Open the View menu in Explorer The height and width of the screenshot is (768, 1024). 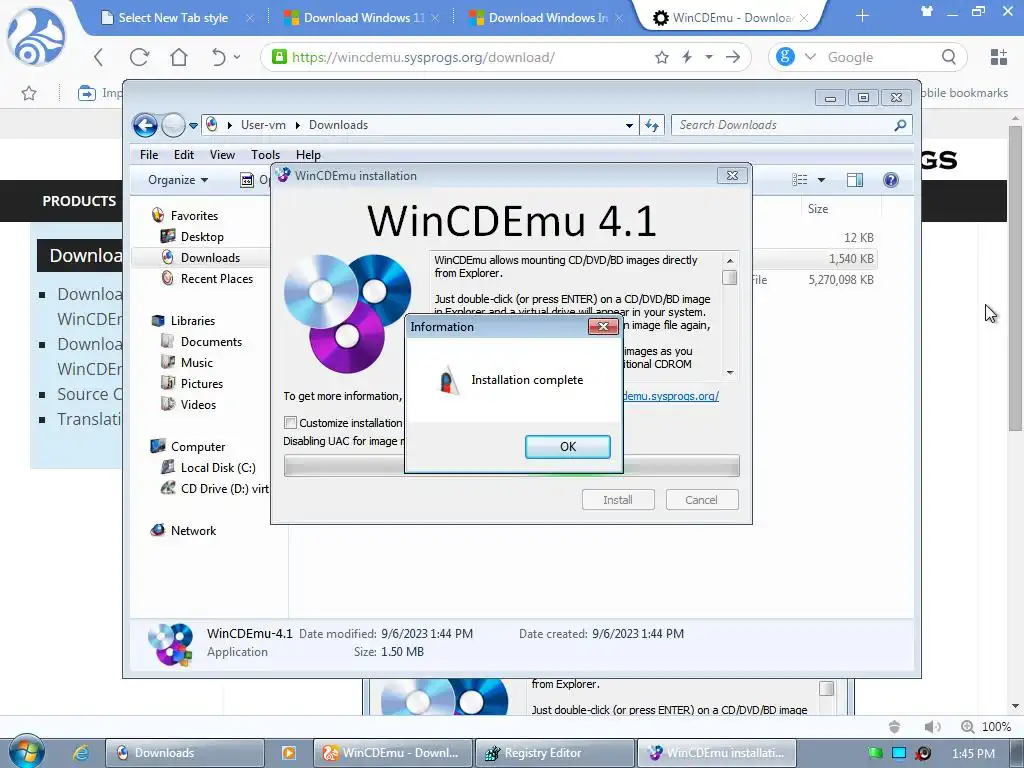[222, 155]
